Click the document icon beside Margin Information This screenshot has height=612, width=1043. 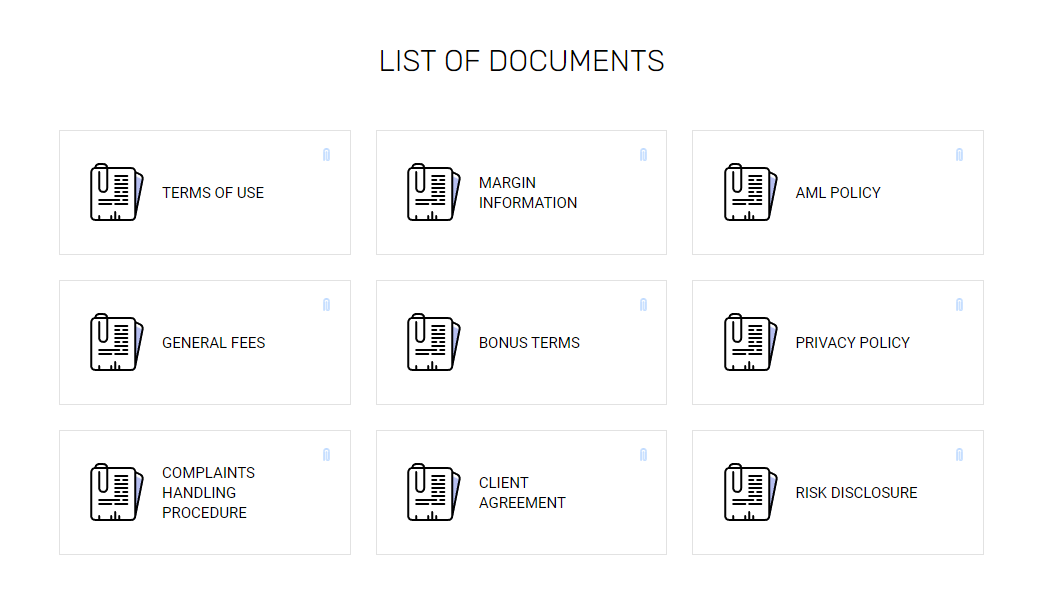[434, 192]
